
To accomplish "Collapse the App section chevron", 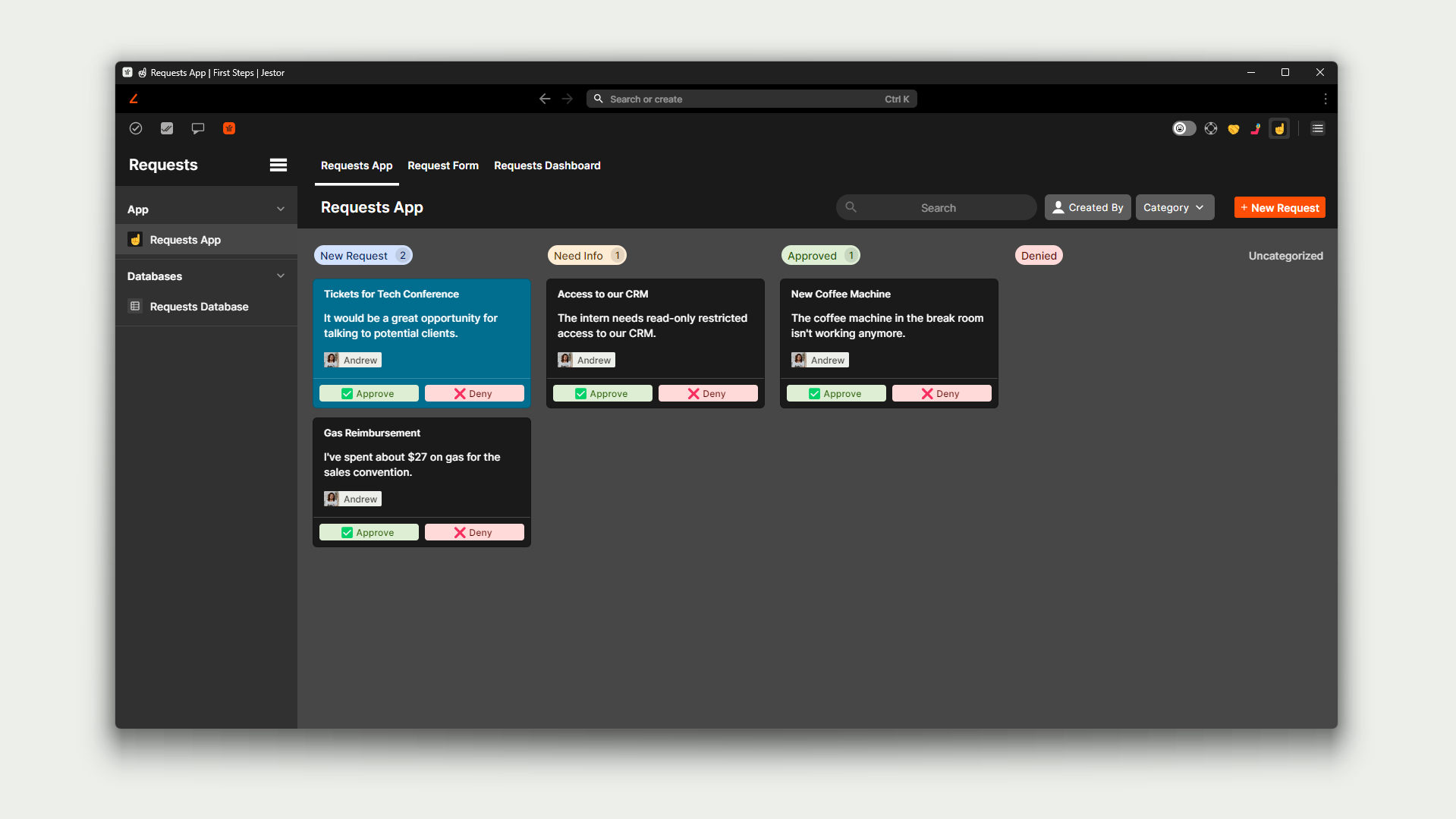I will click(x=281, y=209).
